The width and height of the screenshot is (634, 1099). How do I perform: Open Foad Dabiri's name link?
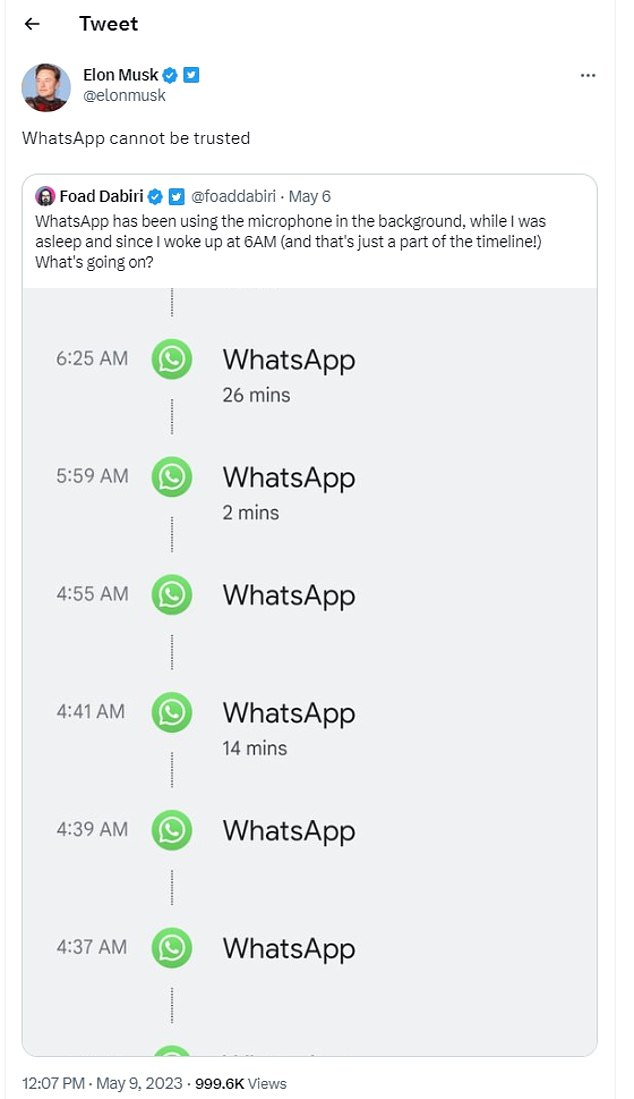pyautogui.click(x=101, y=195)
